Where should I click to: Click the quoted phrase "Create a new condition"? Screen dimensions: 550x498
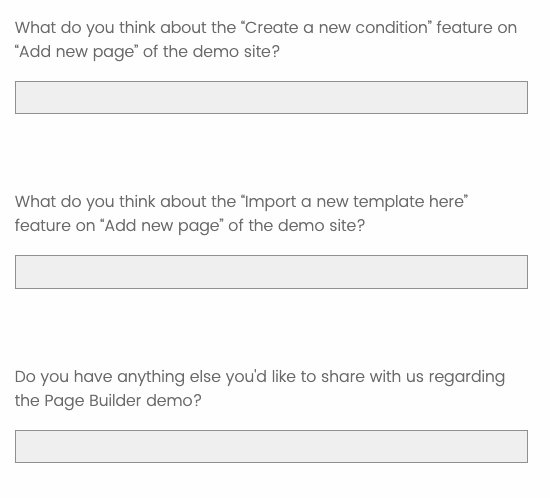point(336,28)
